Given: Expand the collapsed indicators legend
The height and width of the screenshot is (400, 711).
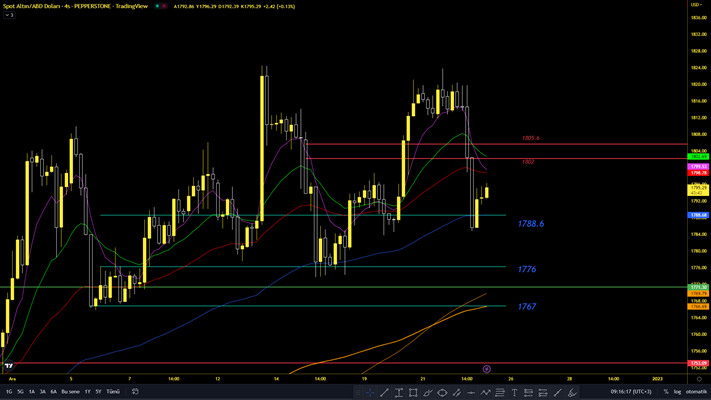Looking at the screenshot, I should click(9, 15).
